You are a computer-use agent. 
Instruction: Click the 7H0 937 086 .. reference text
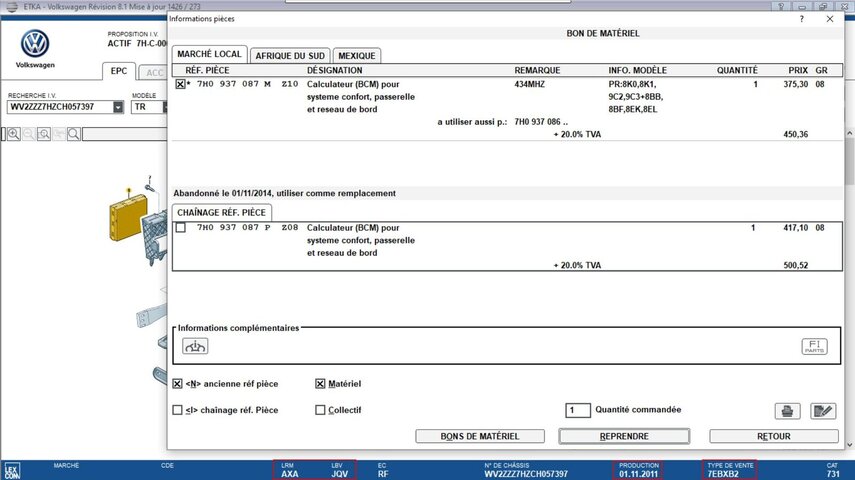[x=541, y=122]
